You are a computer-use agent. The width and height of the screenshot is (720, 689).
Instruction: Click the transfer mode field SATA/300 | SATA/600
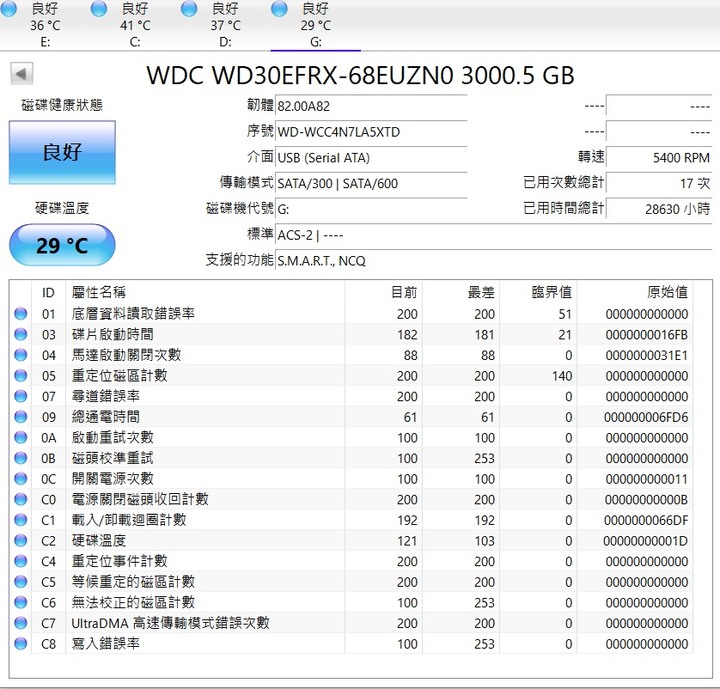pos(371,183)
